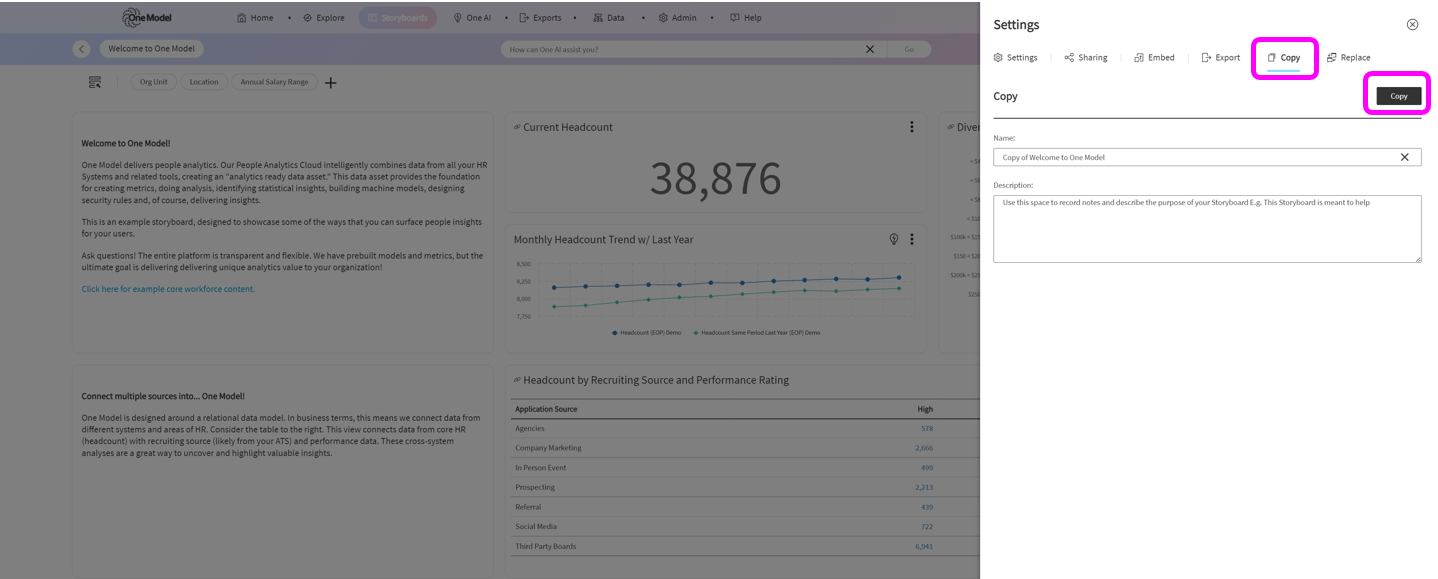The width and height of the screenshot is (1438, 579).
Task: Click the High column header
Action: [925, 409]
